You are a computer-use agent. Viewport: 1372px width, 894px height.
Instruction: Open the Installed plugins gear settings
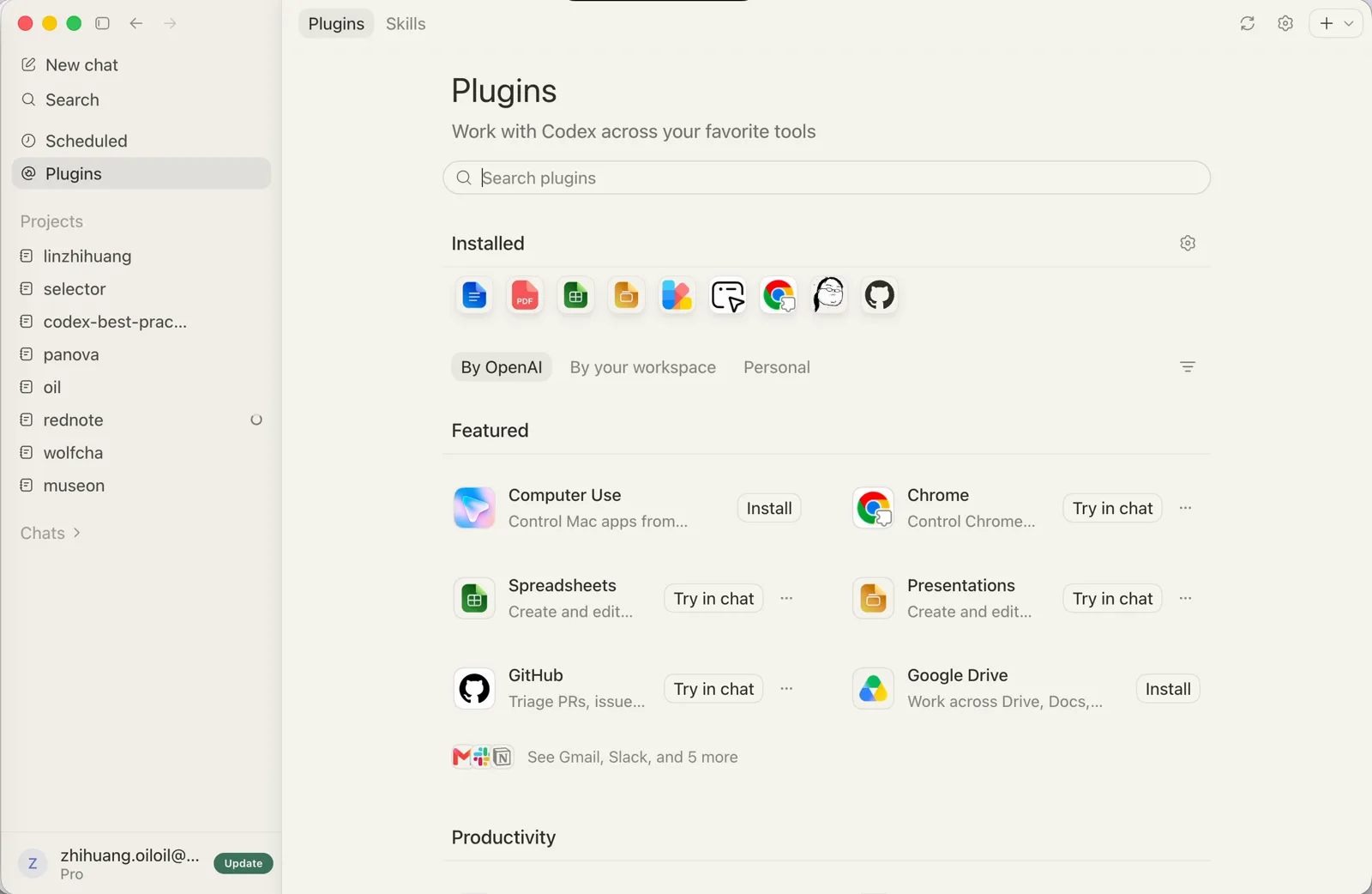click(x=1188, y=244)
